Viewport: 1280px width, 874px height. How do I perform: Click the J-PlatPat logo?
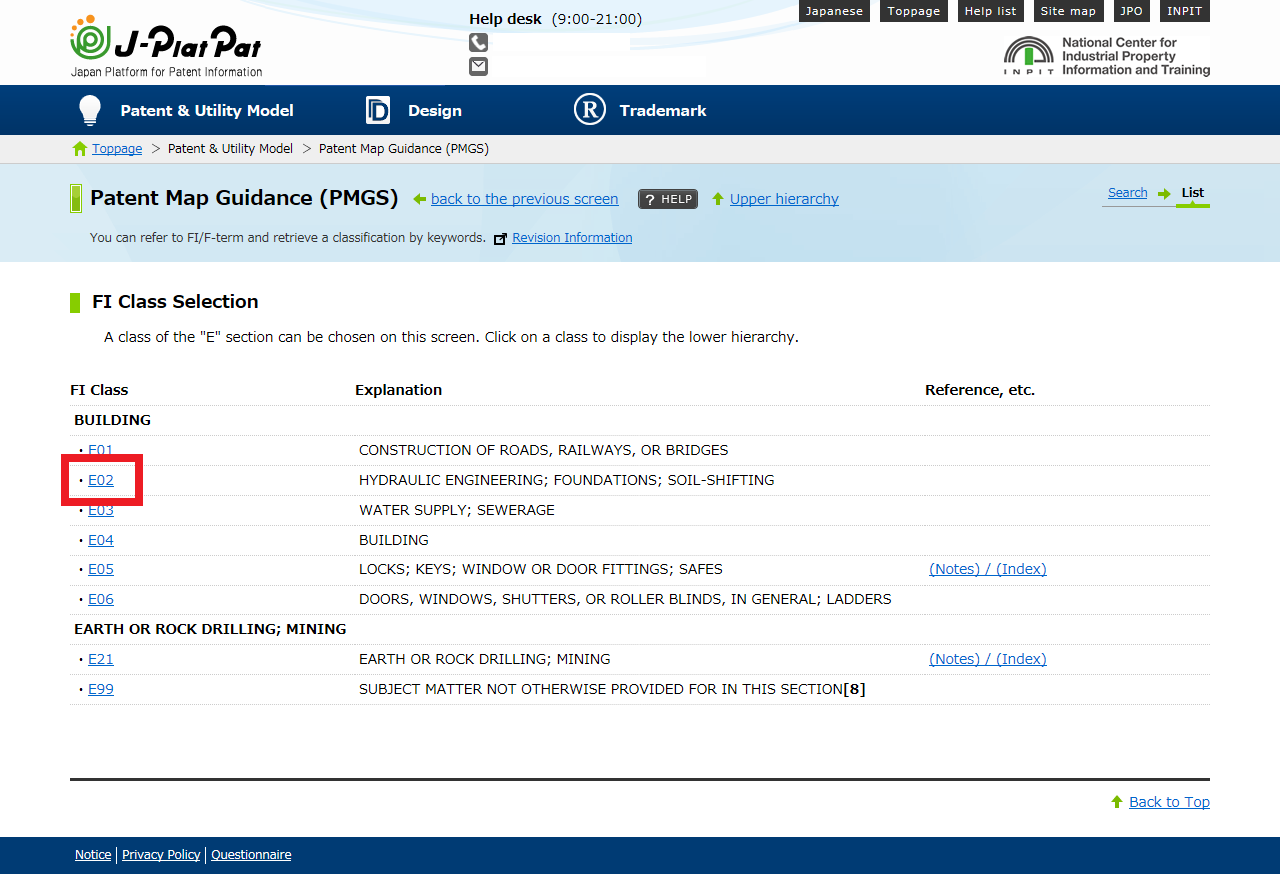[166, 46]
